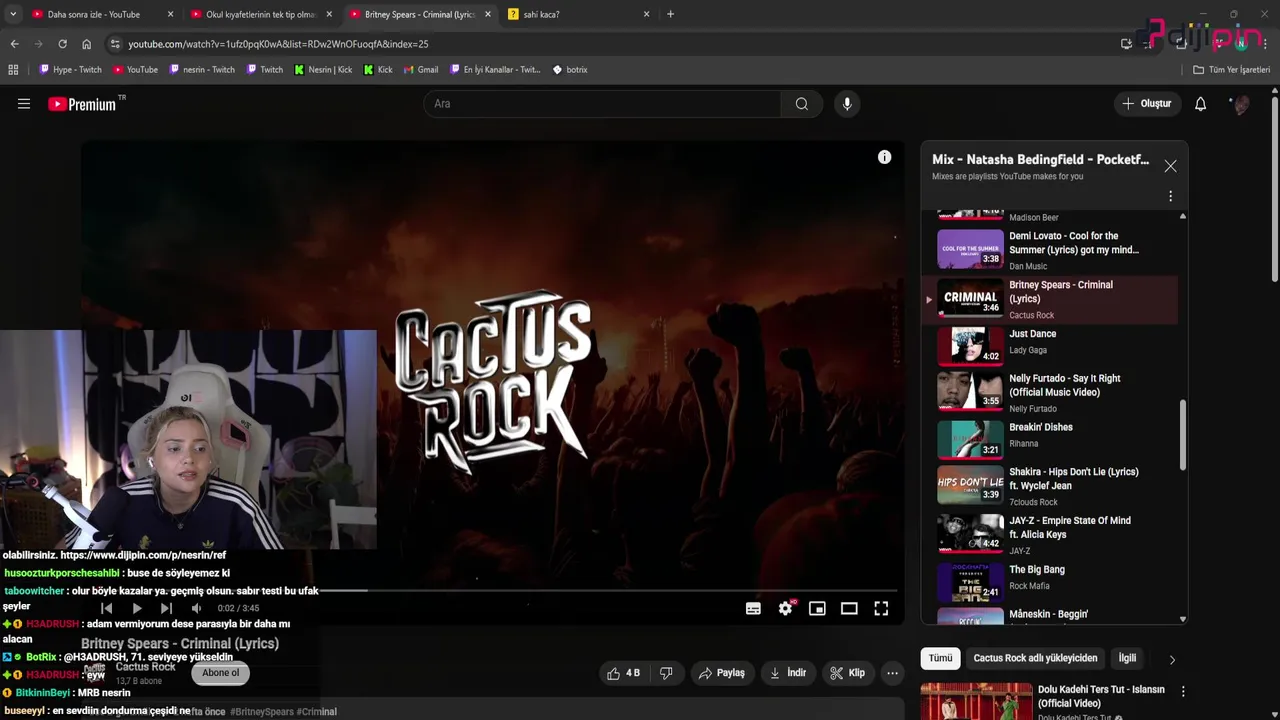The image size is (1280, 720).
Task: Switch to Daha sonra izle - YouTube tab
Action: 94,14
